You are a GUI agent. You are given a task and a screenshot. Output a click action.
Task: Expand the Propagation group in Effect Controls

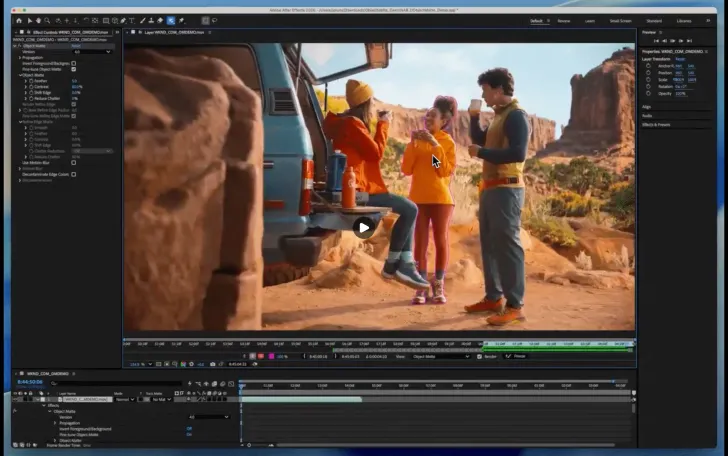coord(20,58)
